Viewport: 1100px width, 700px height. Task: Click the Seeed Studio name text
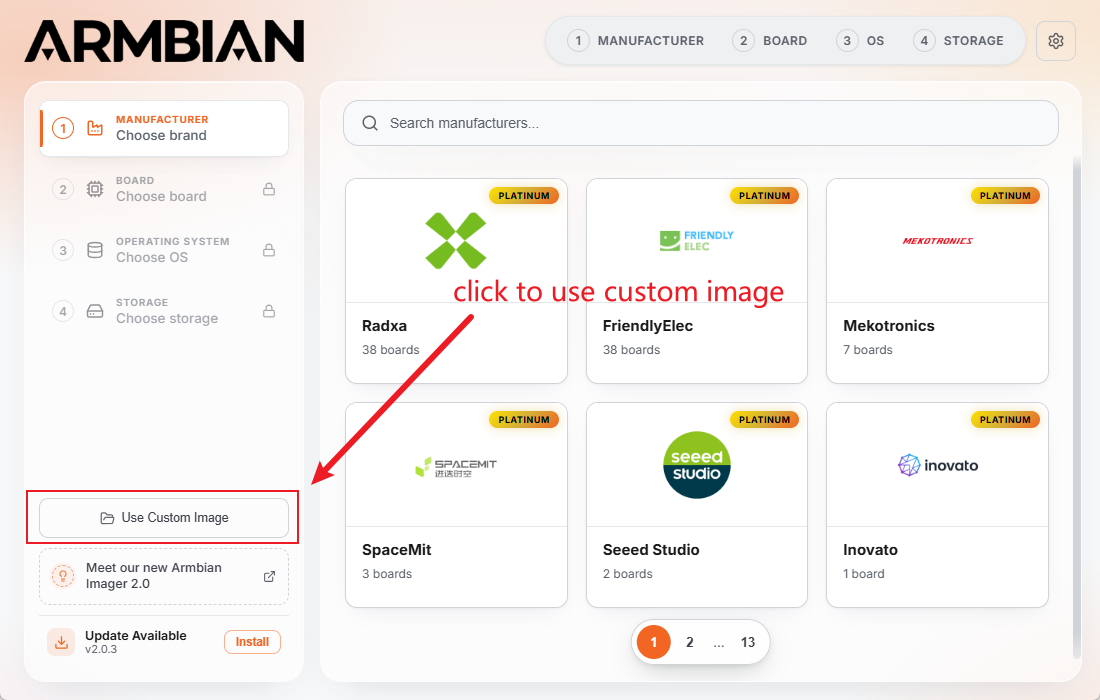point(651,550)
